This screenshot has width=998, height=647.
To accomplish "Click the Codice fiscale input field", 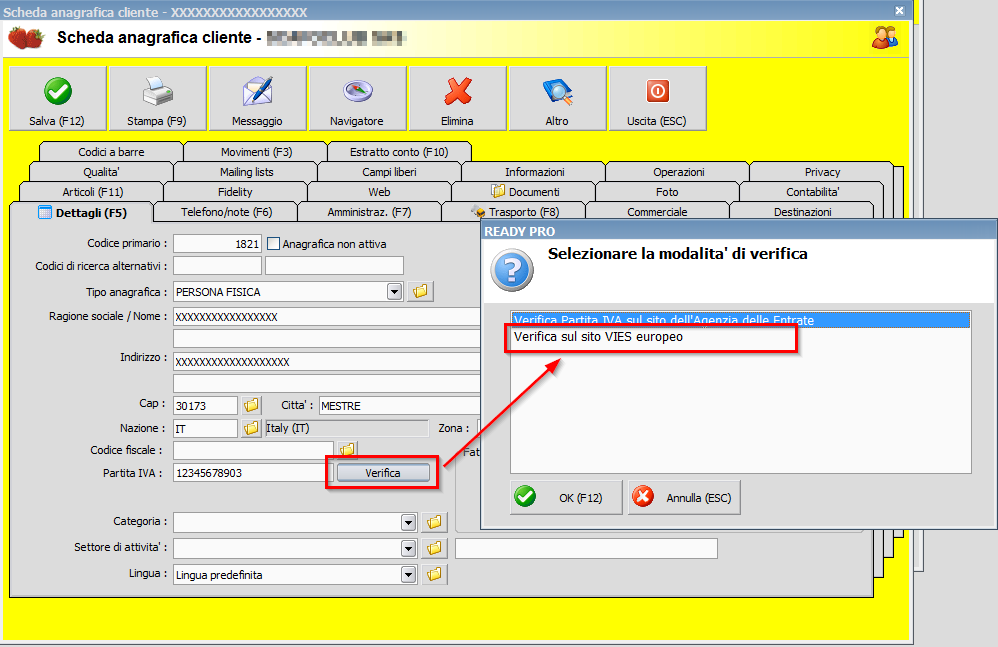I will 253,450.
